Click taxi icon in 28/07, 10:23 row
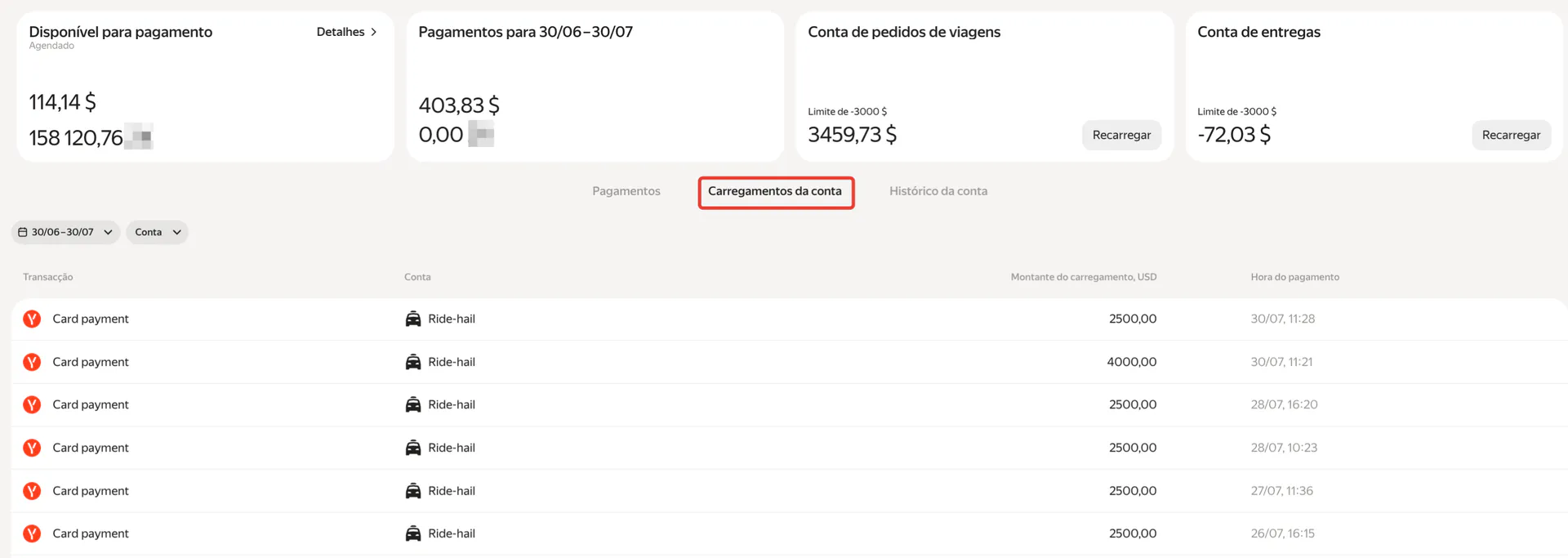The height and width of the screenshot is (558, 1568). point(413,448)
